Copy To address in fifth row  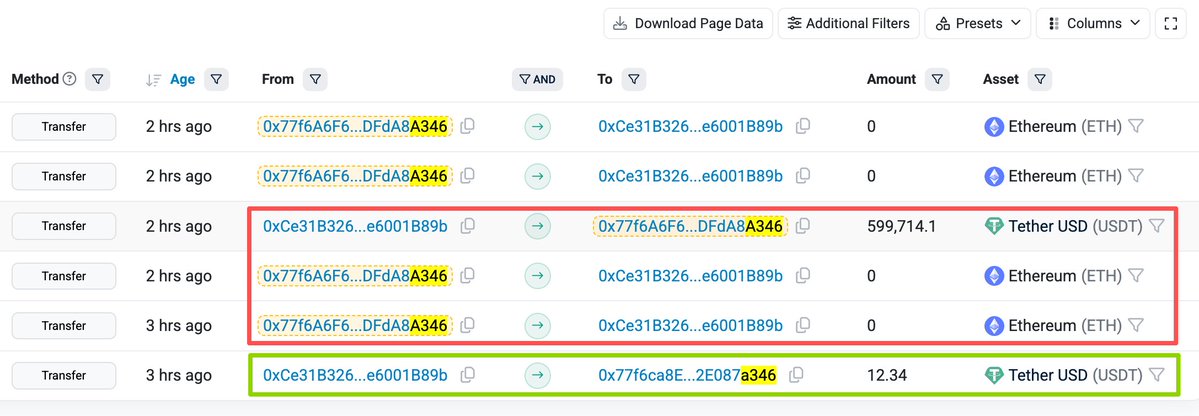click(803, 325)
